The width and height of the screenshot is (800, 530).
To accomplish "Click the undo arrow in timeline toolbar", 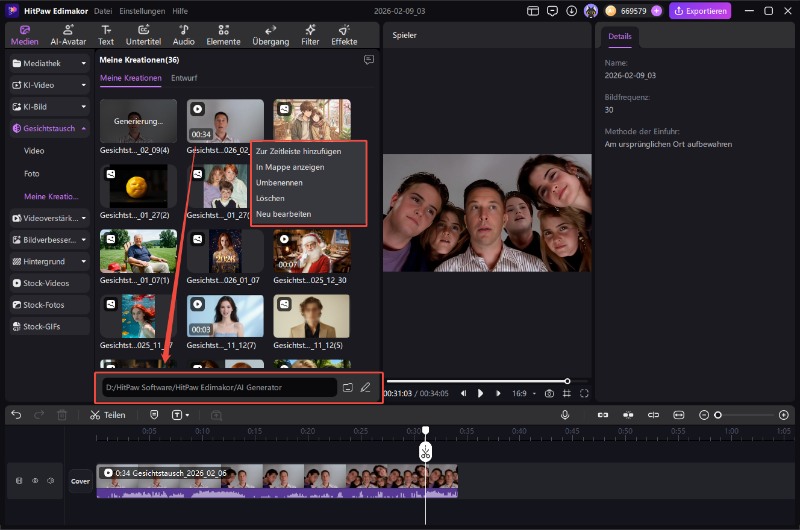I will (x=16, y=414).
